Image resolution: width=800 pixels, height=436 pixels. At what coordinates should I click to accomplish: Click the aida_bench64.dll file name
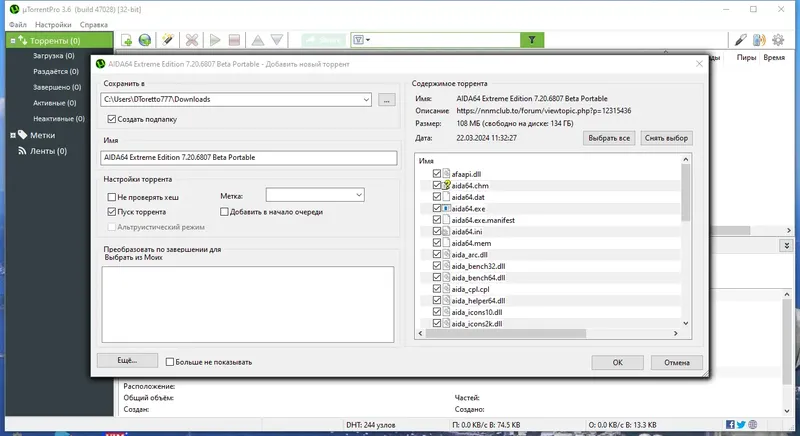[478, 278]
